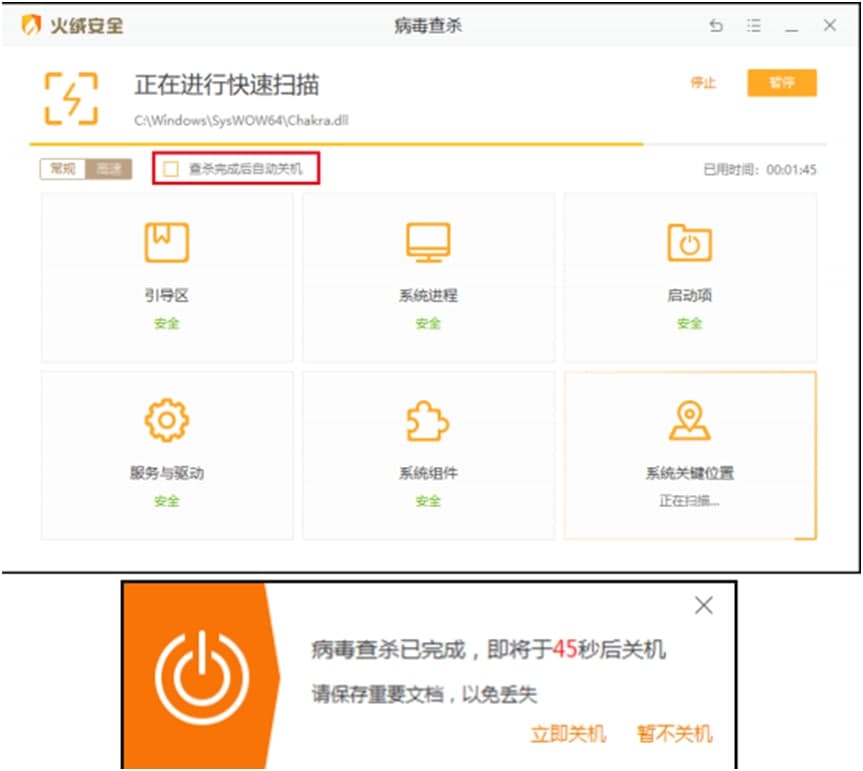Switch scan mode to 高速
This screenshot has width=863, height=771.
(x=108, y=169)
